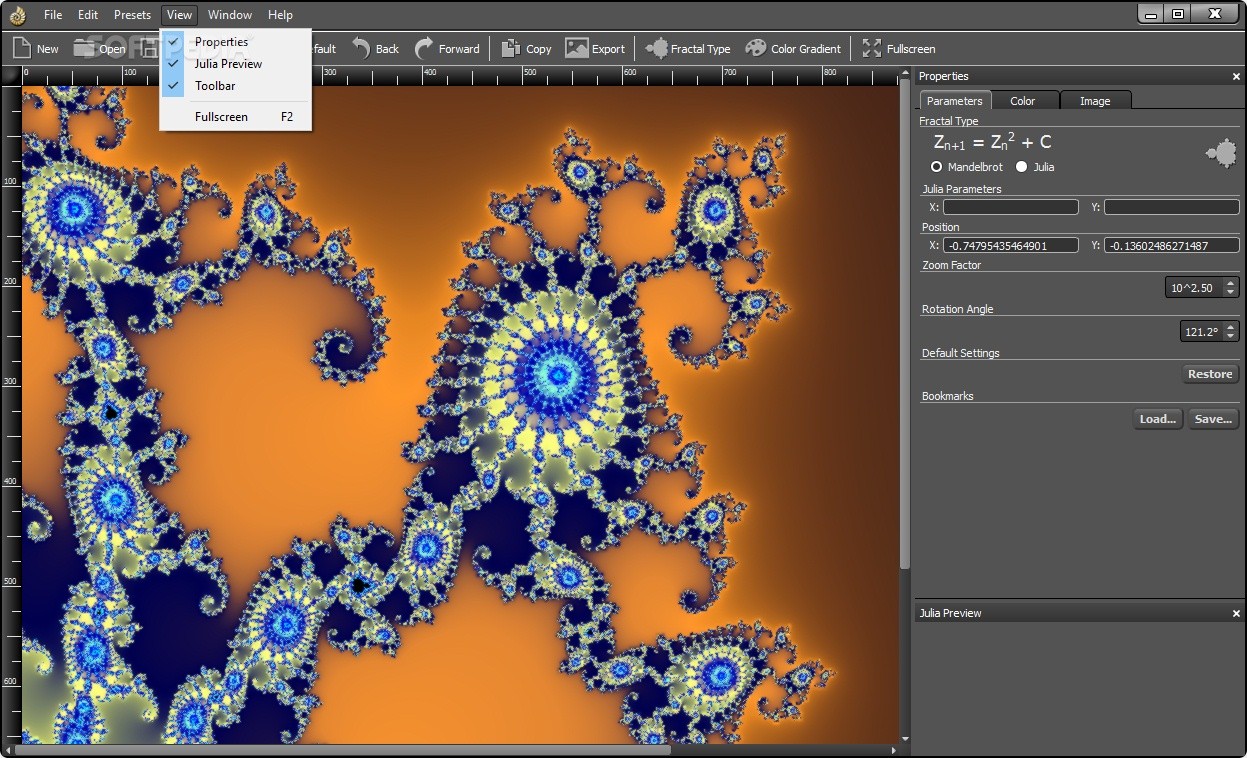Click the application logo in title bar
Viewport: 1247px width, 758px height.
point(17,14)
